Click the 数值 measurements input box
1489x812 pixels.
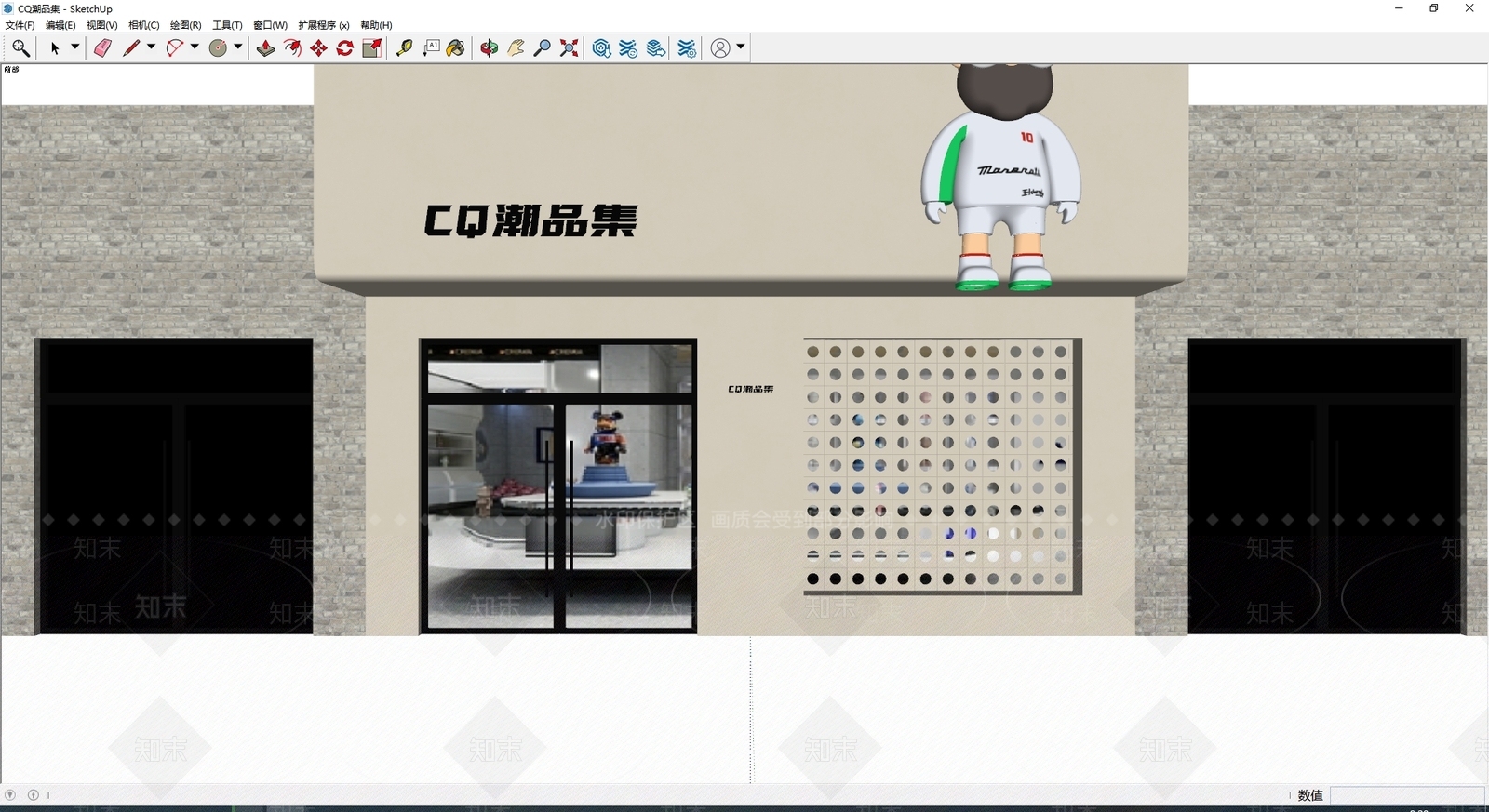pyautogui.click(x=1407, y=795)
